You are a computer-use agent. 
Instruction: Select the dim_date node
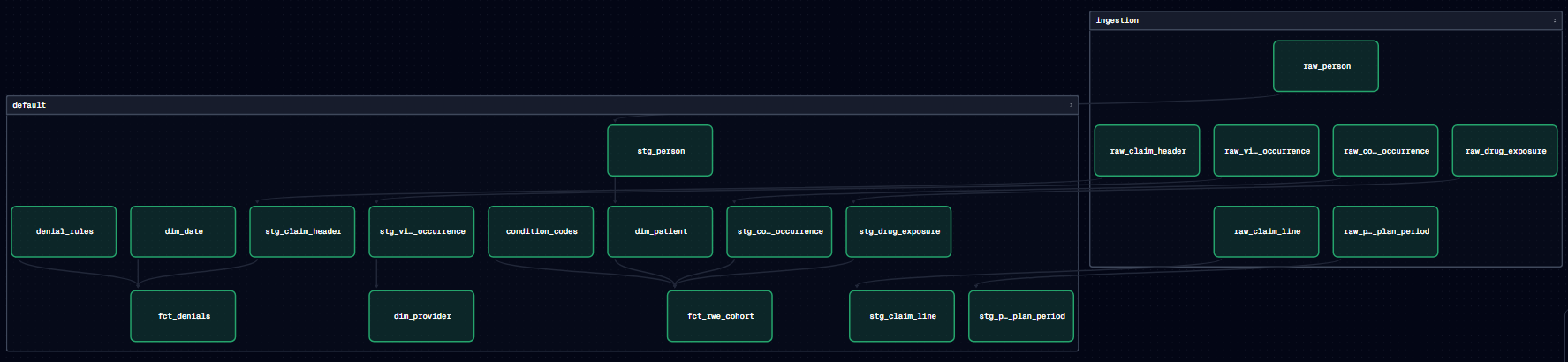pos(183,231)
